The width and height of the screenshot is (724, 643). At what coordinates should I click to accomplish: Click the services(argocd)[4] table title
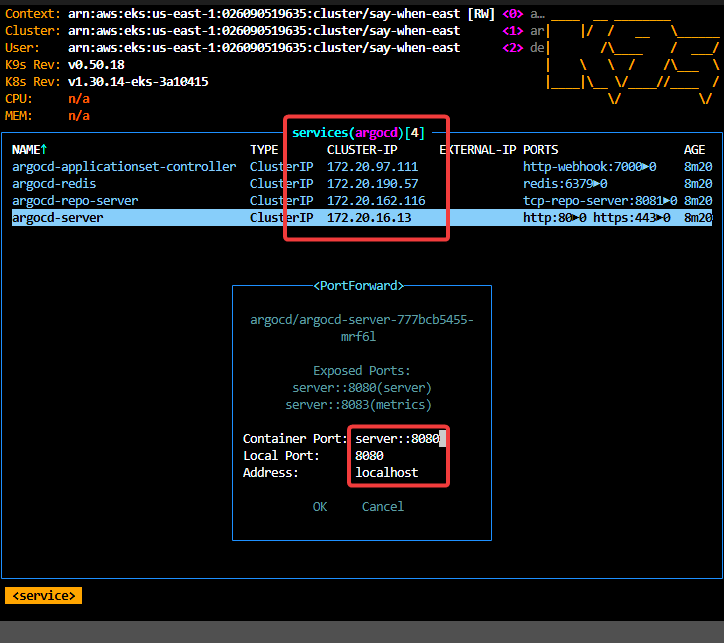click(358, 133)
